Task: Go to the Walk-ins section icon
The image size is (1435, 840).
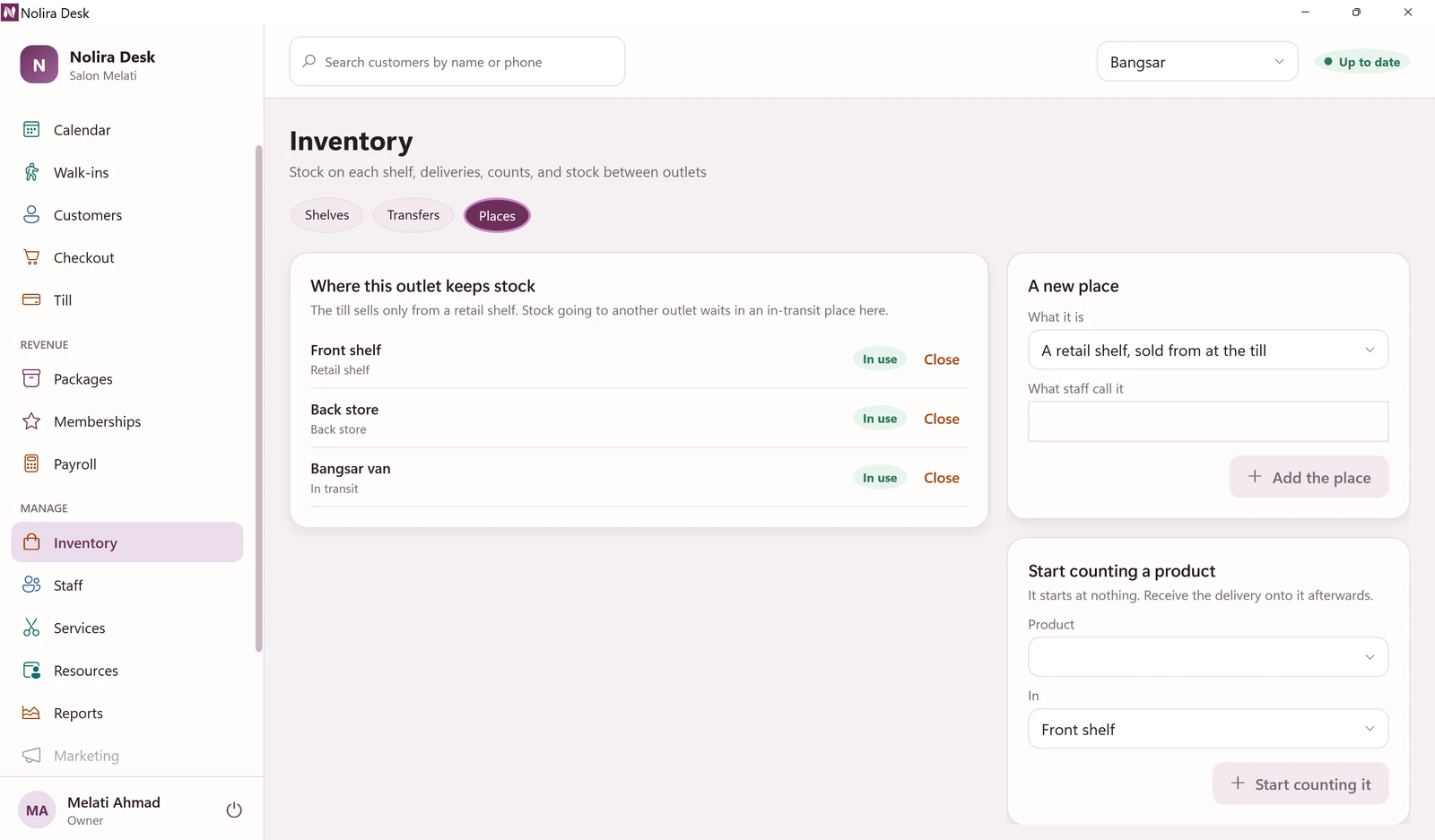Action: [x=31, y=172]
